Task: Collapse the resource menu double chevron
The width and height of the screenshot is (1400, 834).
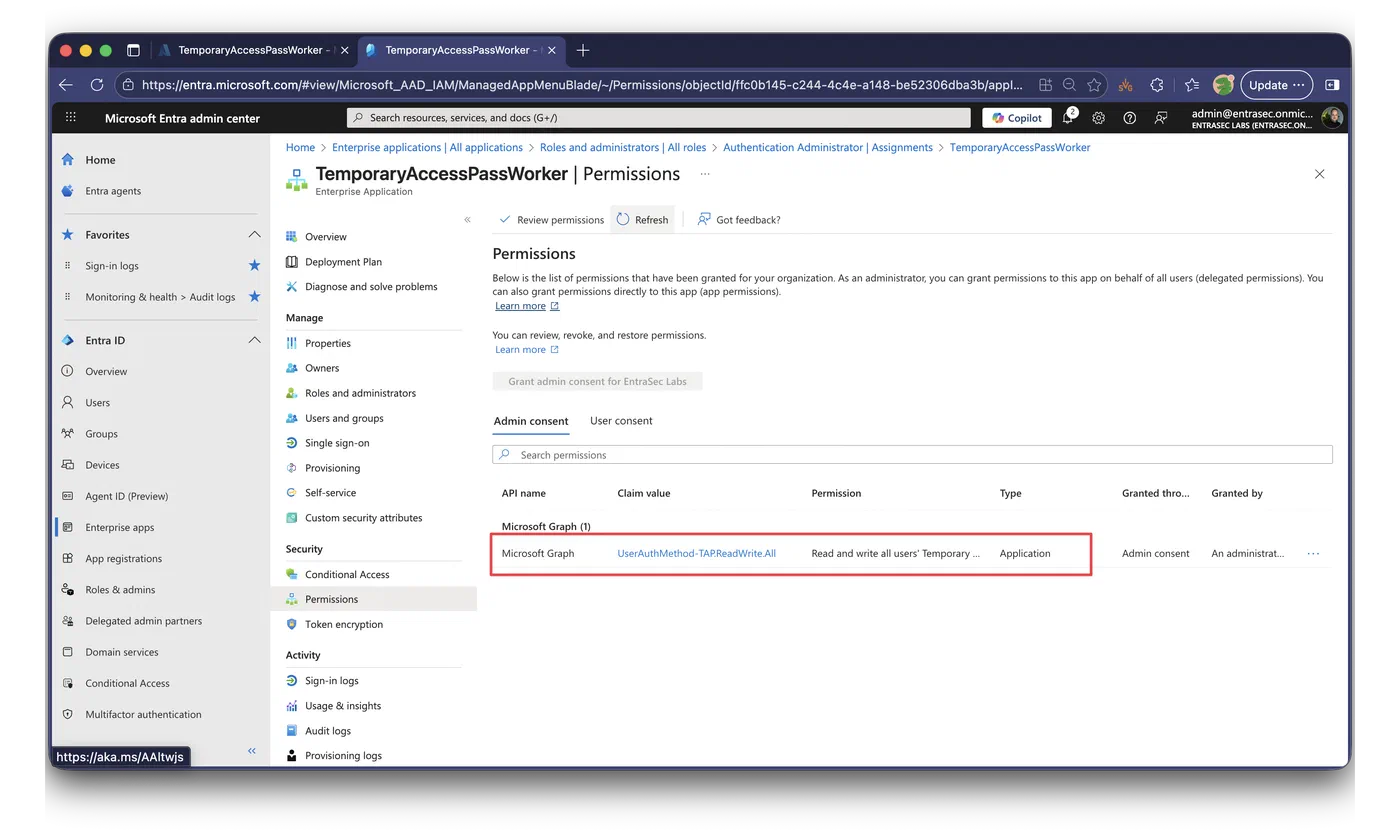Action: 467,219
